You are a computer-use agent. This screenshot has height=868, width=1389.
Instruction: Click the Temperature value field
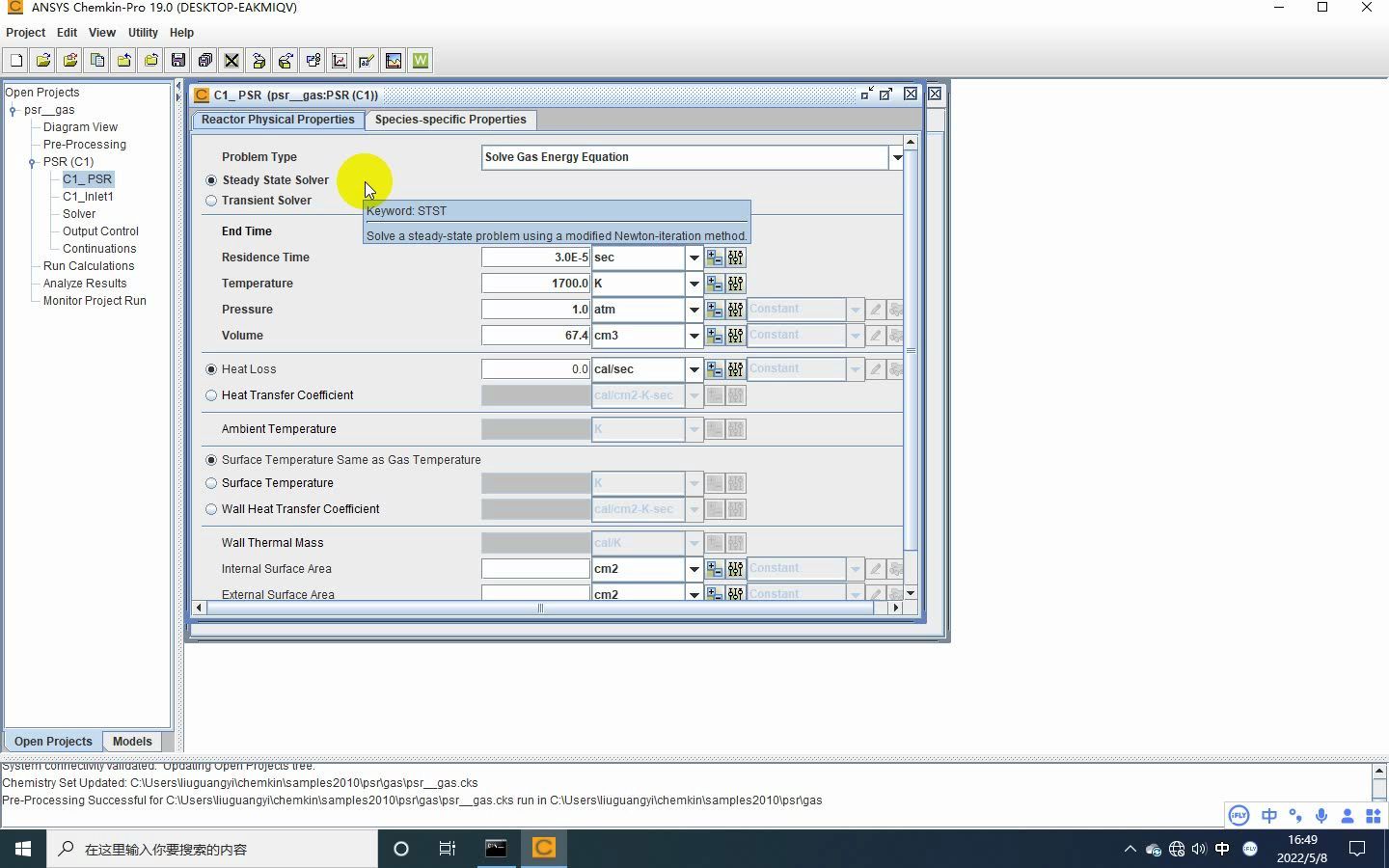point(535,284)
